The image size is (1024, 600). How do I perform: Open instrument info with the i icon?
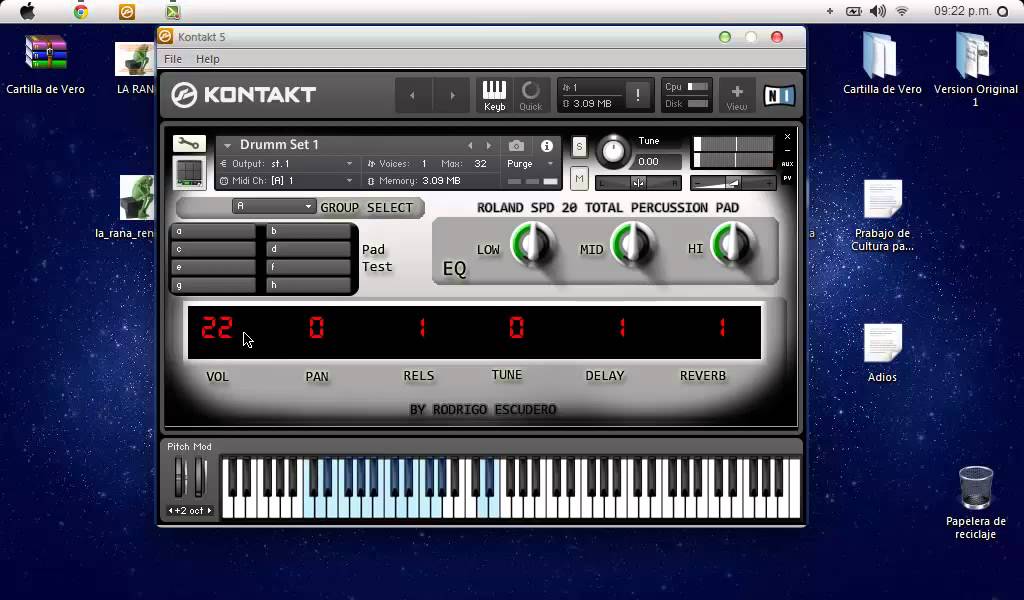coord(547,146)
